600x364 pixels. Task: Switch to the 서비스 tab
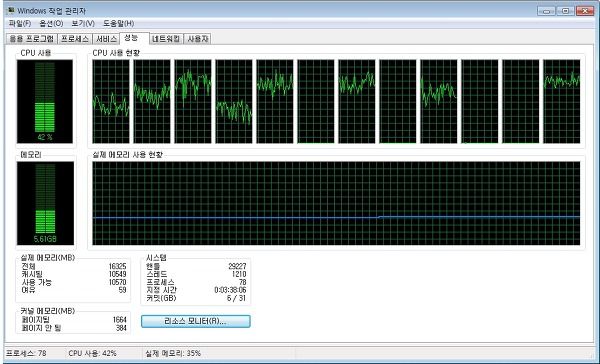point(106,39)
